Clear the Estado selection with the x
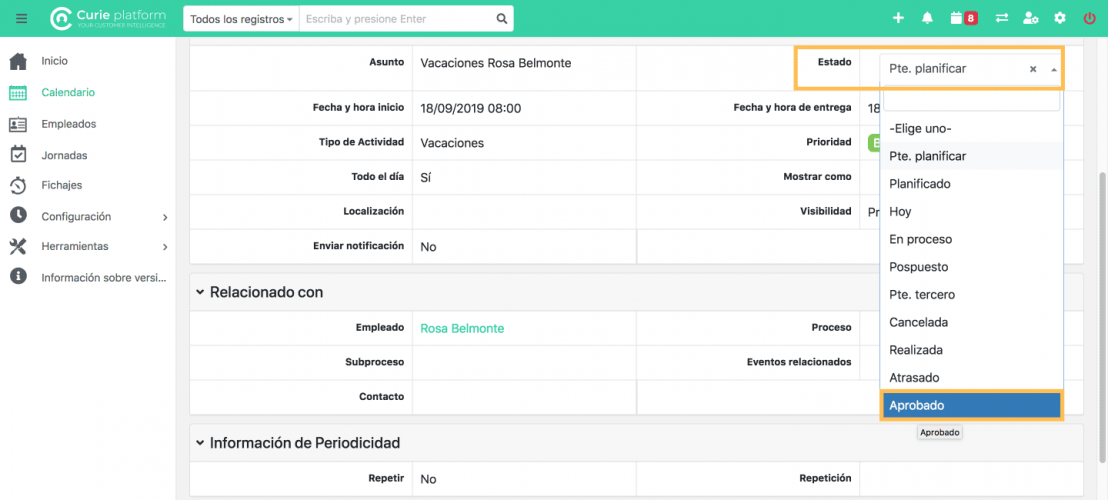The height and width of the screenshot is (500, 1108). [1033, 70]
